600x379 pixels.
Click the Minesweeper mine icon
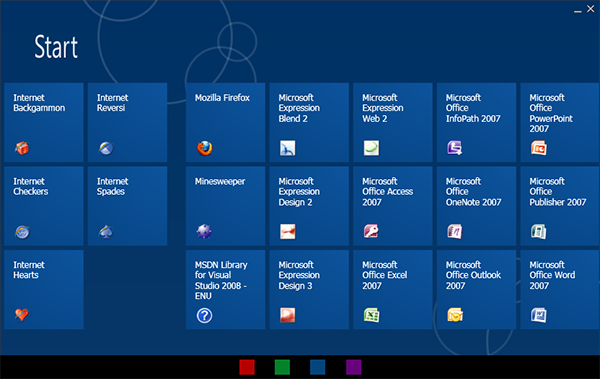(204, 231)
